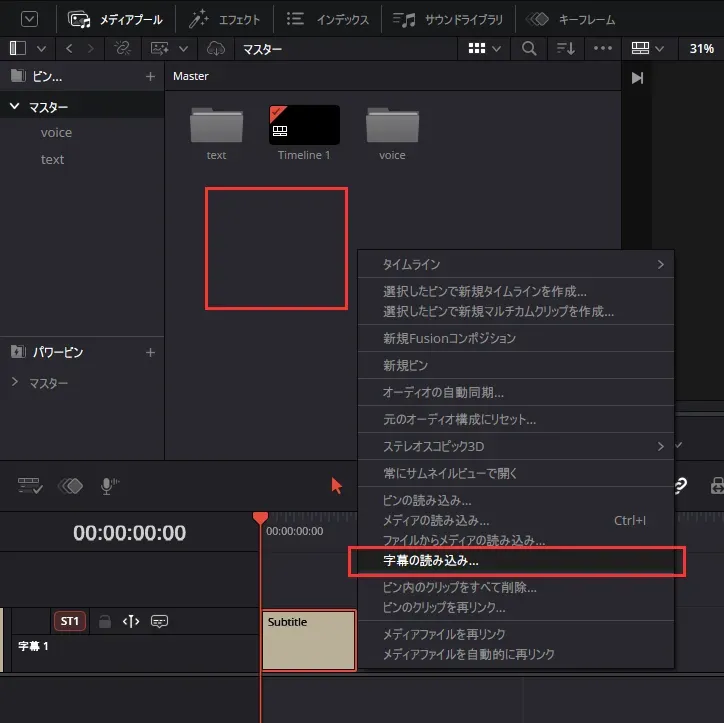Expand the top-left workspace dropdown box
724x723 pixels.
pos(29,19)
